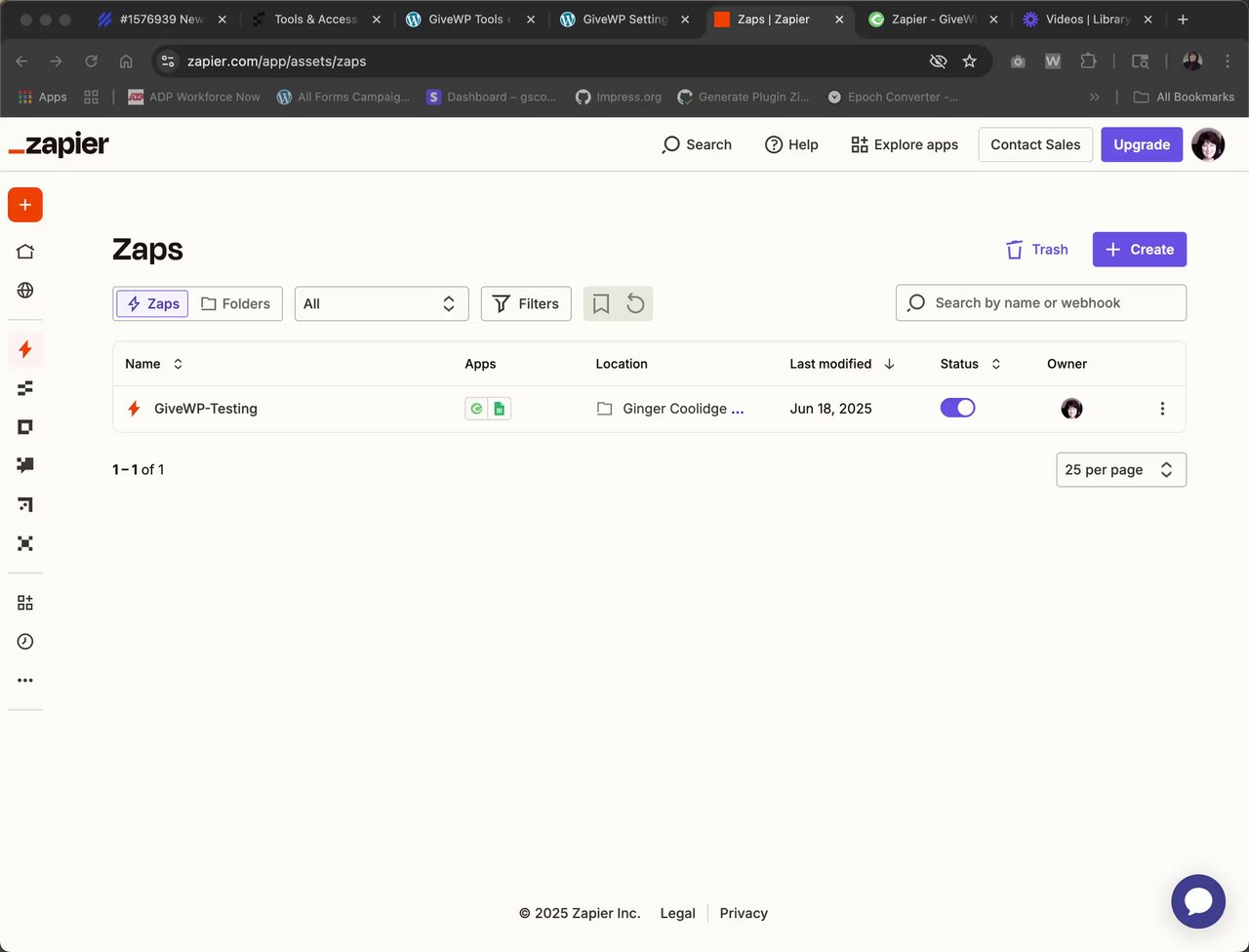Switch to the #1576939 browser tab
The image size is (1249, 952).
coord(161,20)
